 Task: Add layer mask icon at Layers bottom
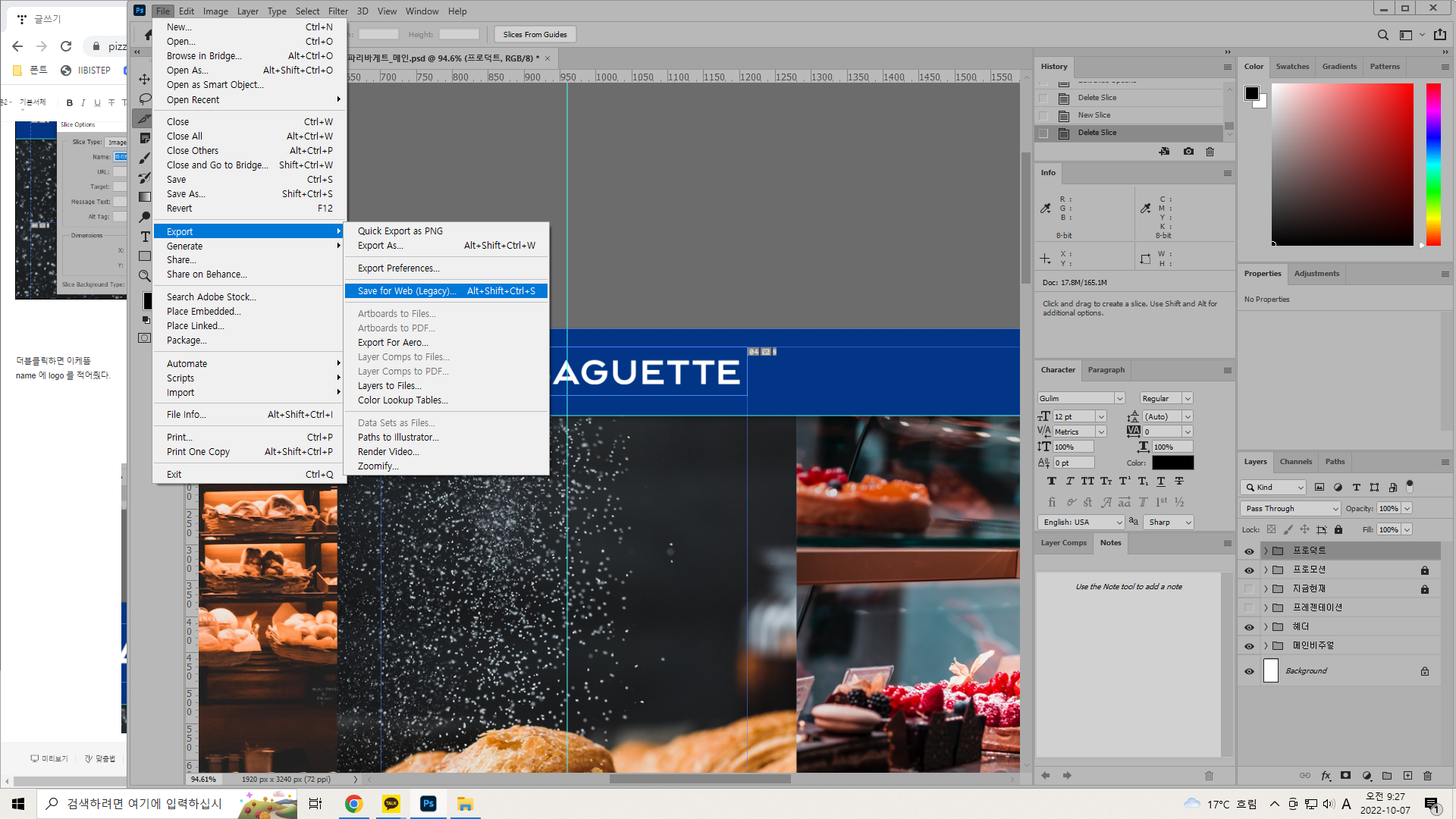pos(1345,775)
